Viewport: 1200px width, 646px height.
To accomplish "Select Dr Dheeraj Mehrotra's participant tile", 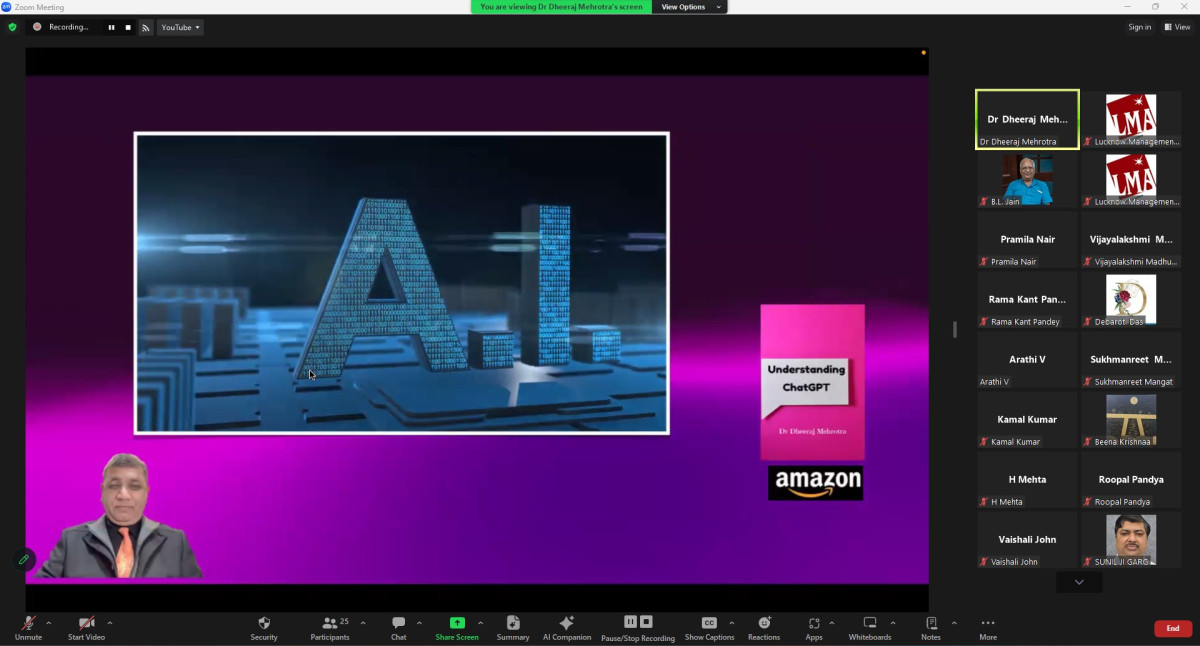I will click(1027, 120).
